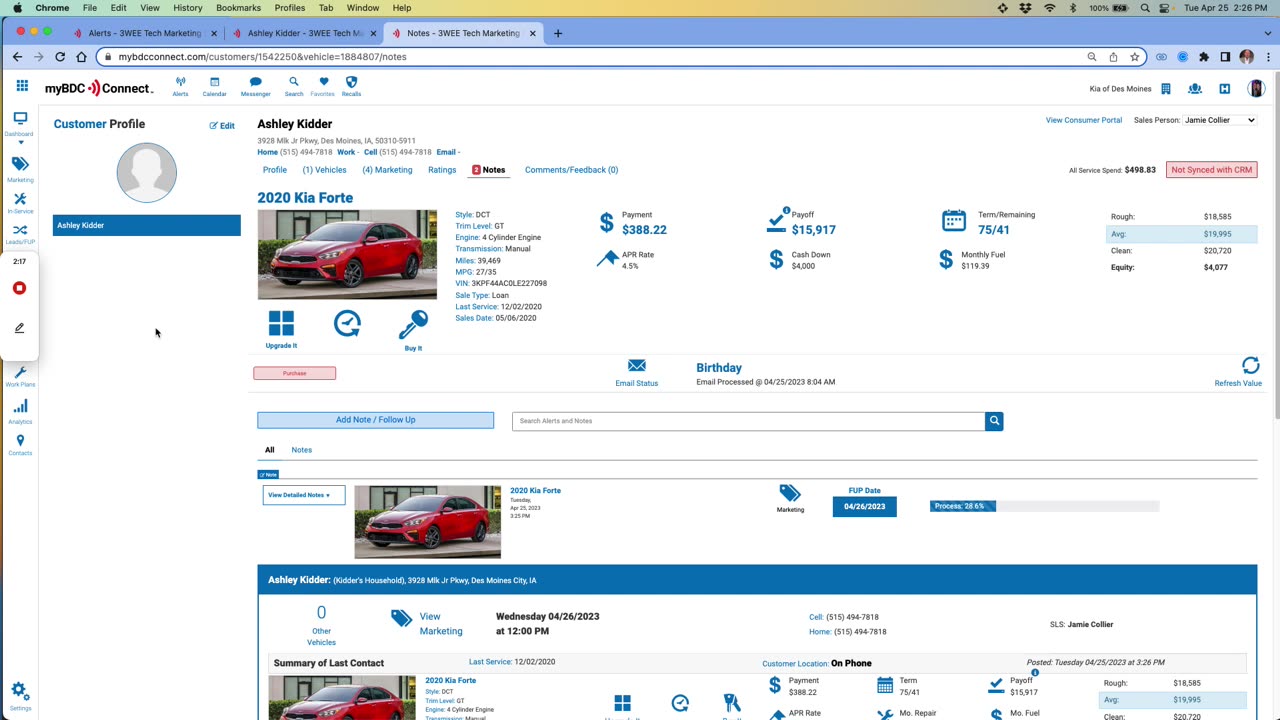This screenshot has height=720, width=1280.
Task: Open Analytics bar chart icon
Action: (20, 411)
